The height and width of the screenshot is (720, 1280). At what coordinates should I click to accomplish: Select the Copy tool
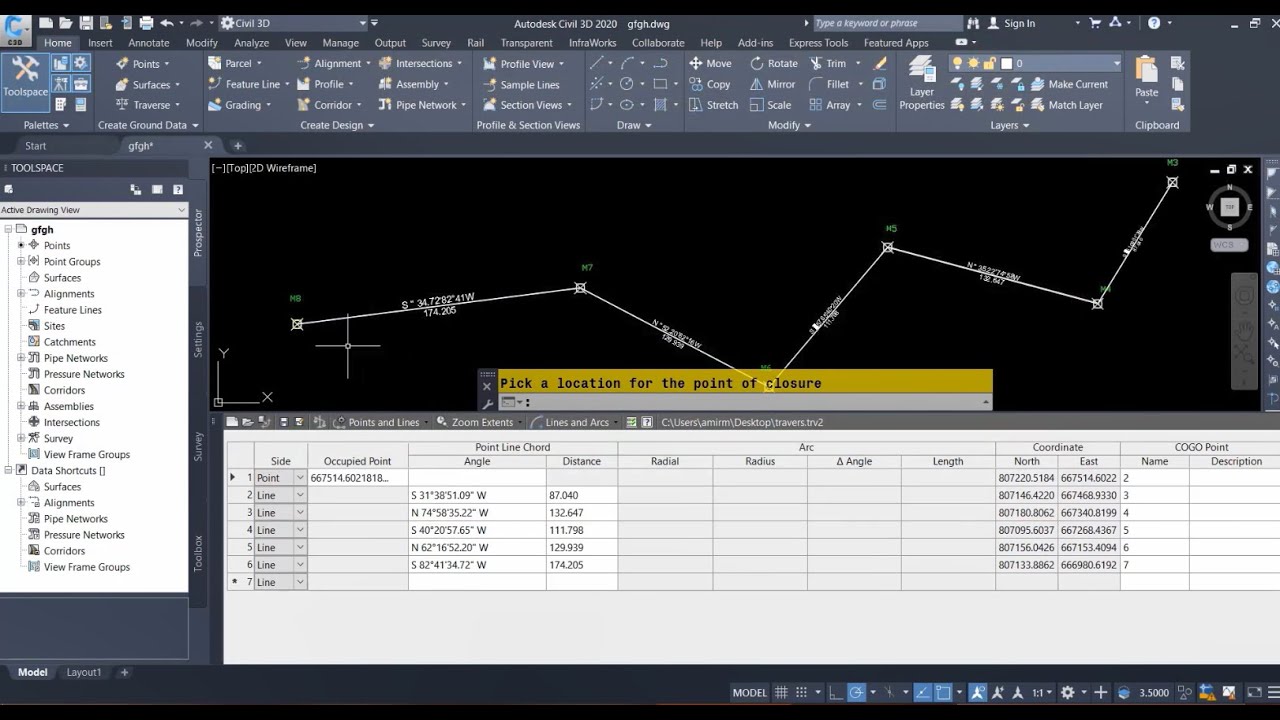pos(709,84)
